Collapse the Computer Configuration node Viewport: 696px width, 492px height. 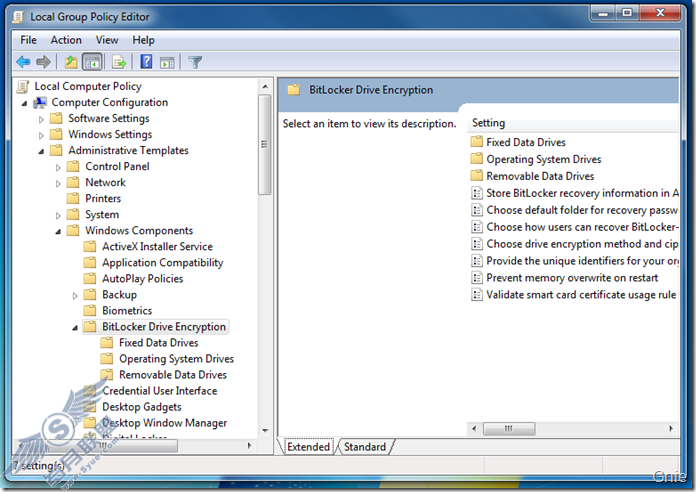click(x=24, y=103)
